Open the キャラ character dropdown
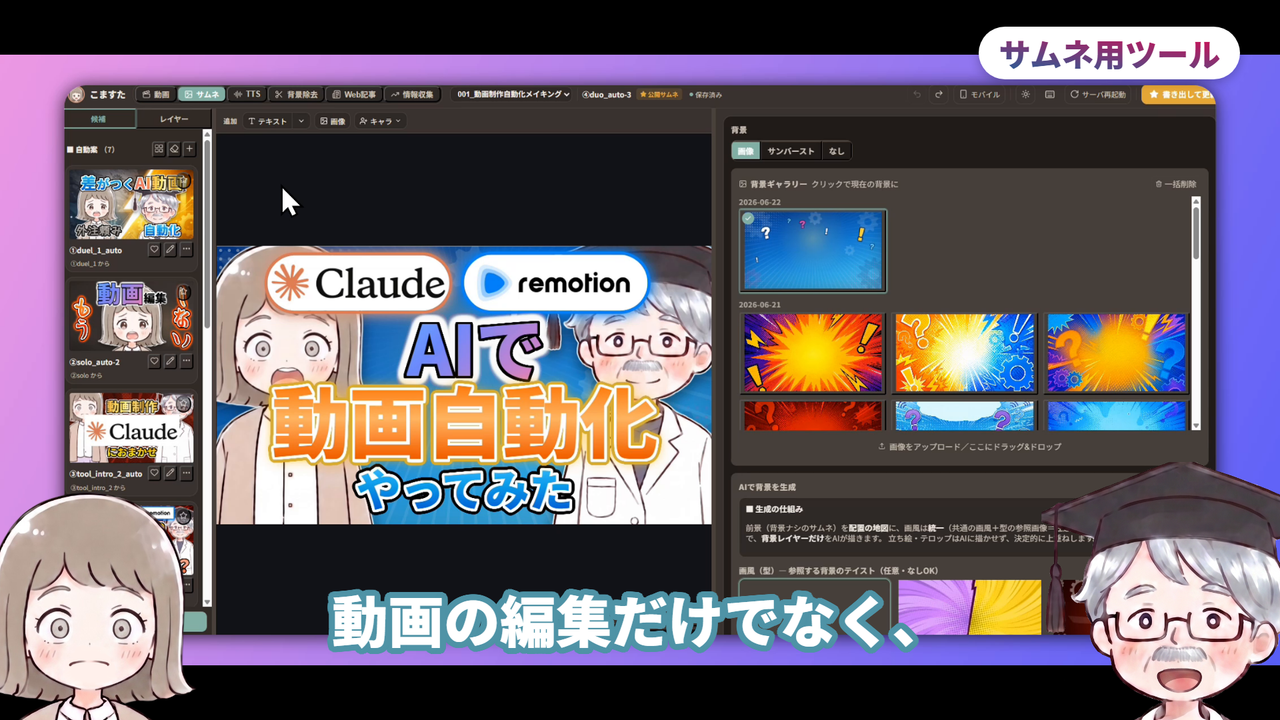Viewport: 1280px width, 720px height. point(380,121)
